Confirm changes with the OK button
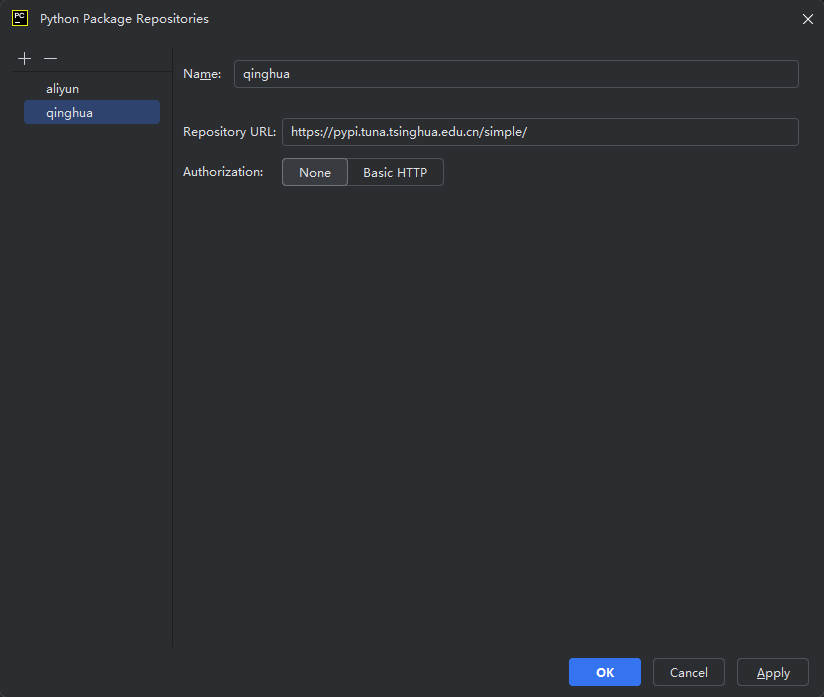The image size is (824, 697). (x=605, y=672)
